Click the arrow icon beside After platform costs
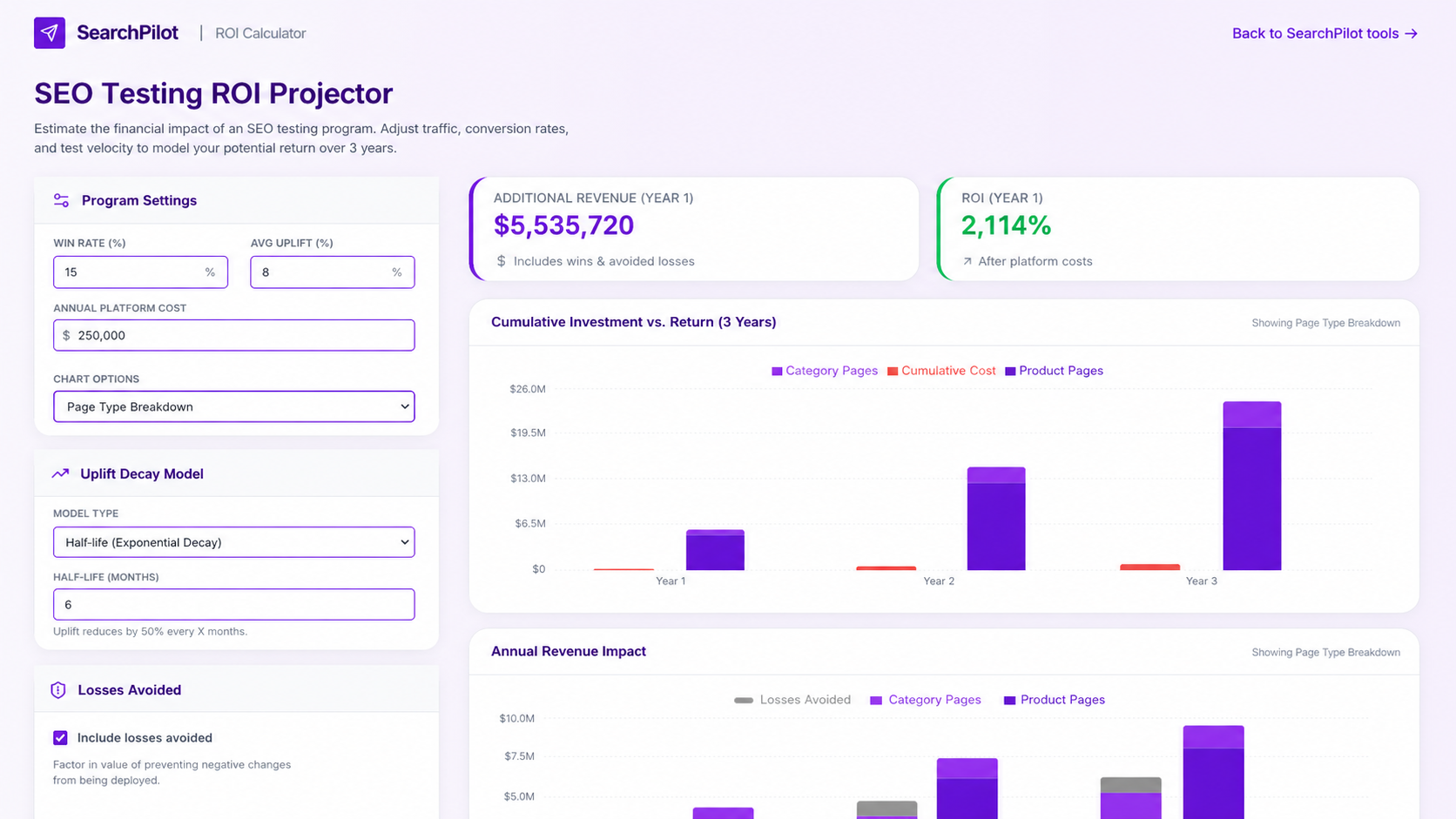Image resolution: width=1456 pixels, height=819 pixels. click(x=967, y=261)
